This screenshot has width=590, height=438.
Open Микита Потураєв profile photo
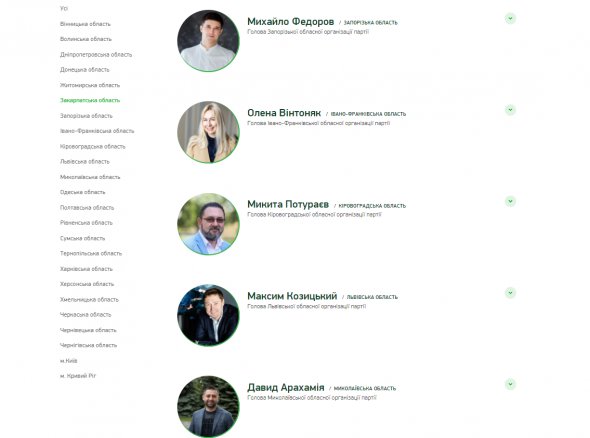(208, 224)
